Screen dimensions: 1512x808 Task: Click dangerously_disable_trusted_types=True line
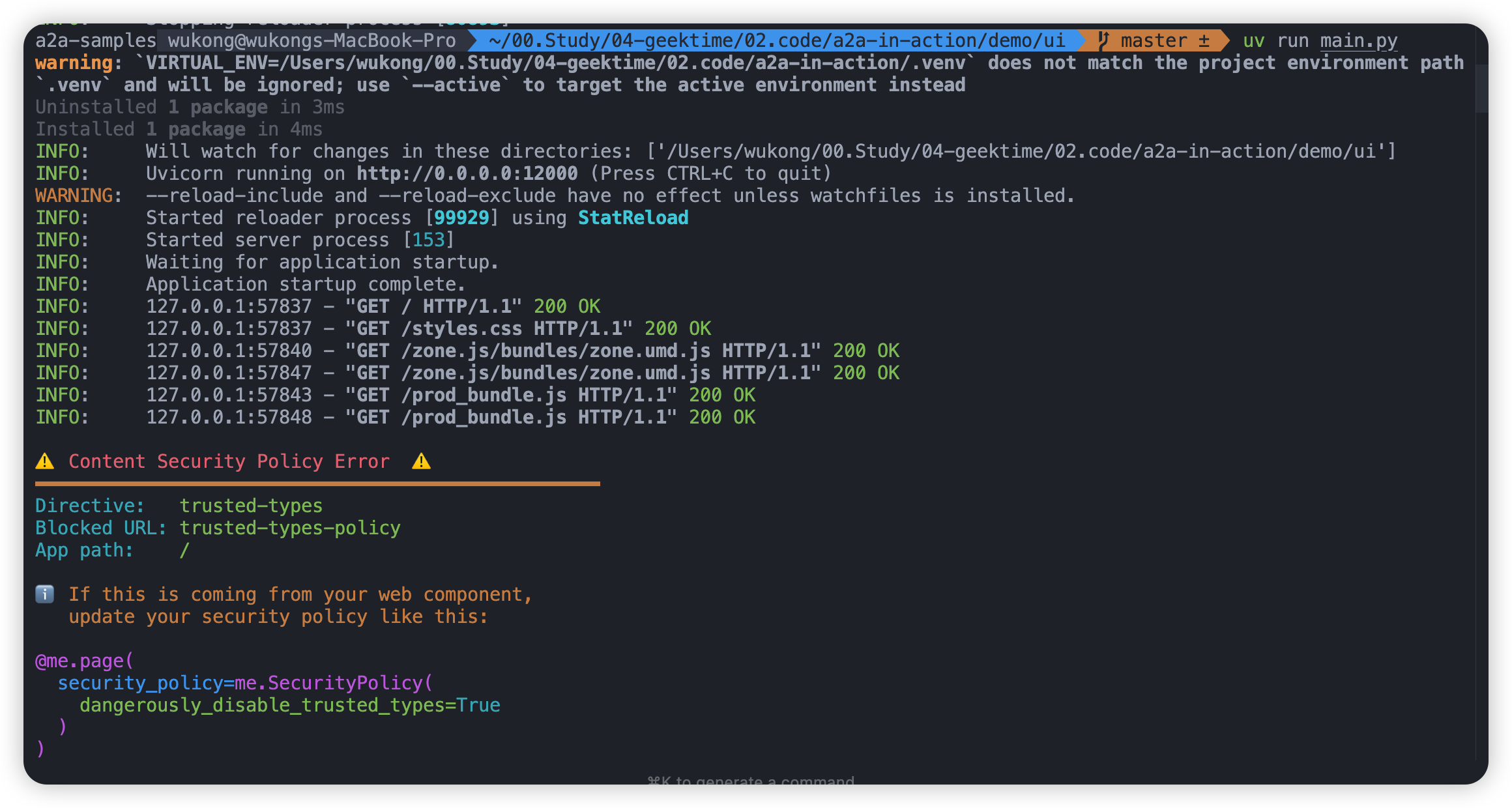point(289,705)
